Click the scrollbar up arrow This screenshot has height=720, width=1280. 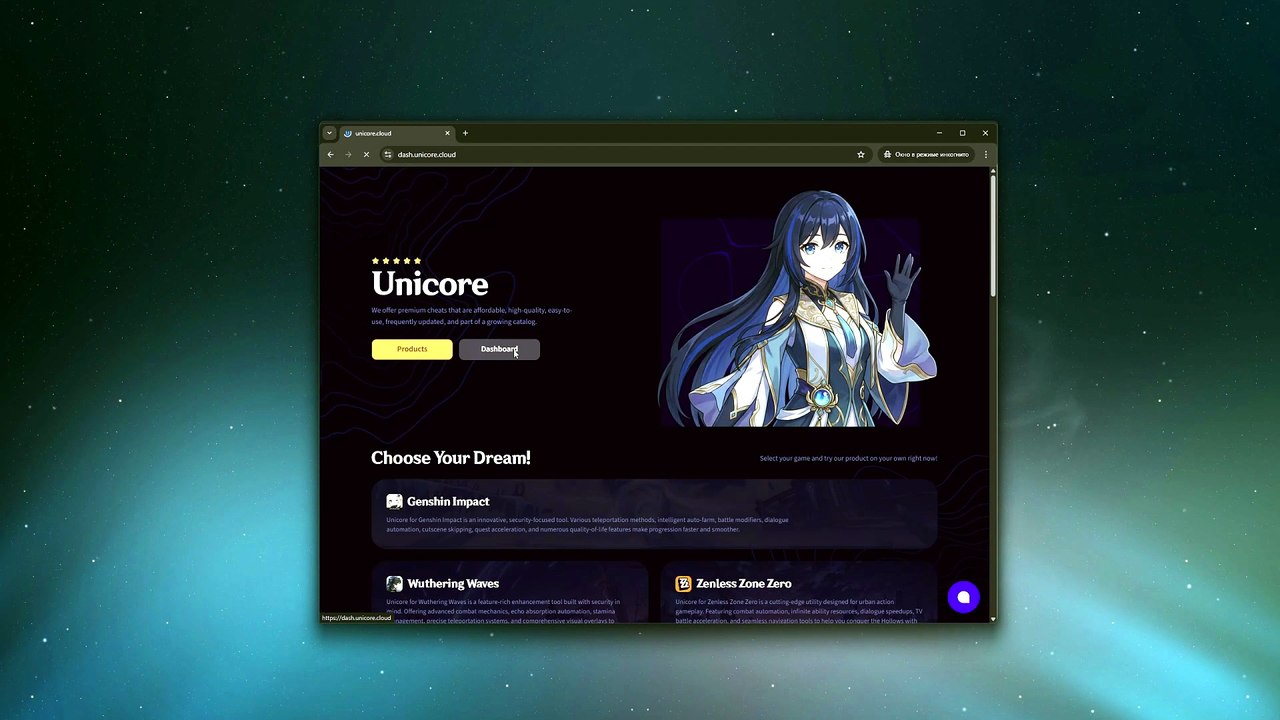[993, 171]
